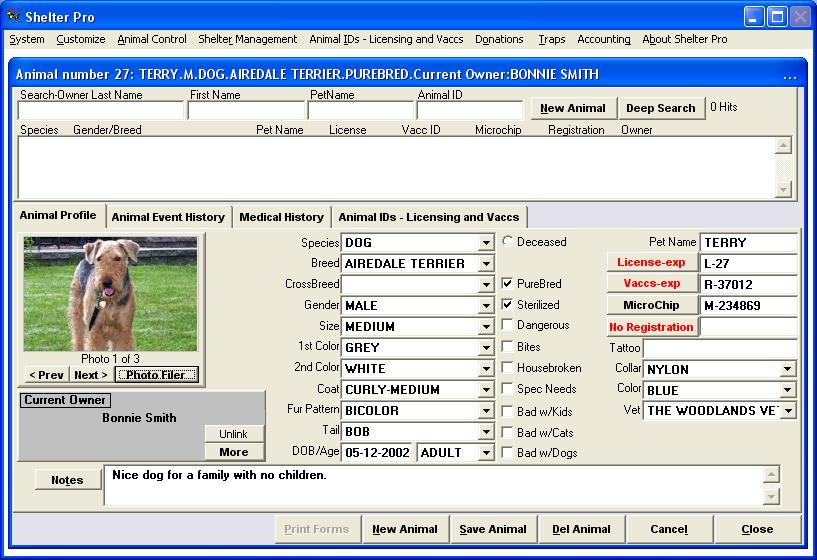Open About Shelter Pro menu
The width and height of the screenshot is (817, 560).
click(685, 39)
